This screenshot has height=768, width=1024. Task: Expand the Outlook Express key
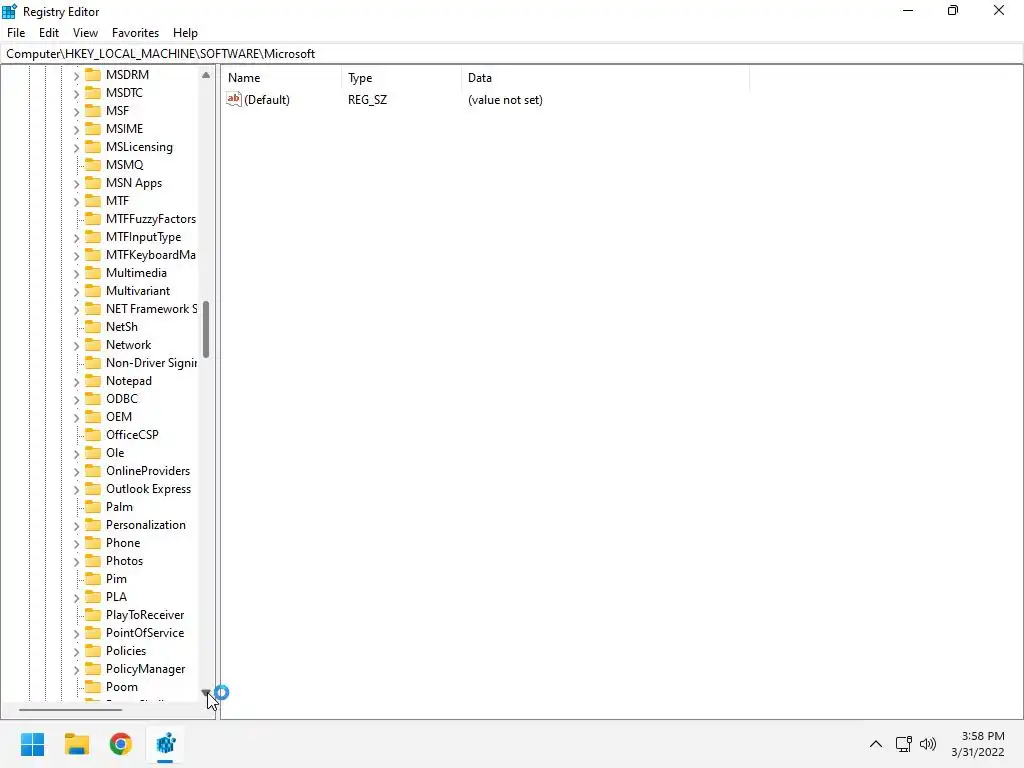point(76,490)
